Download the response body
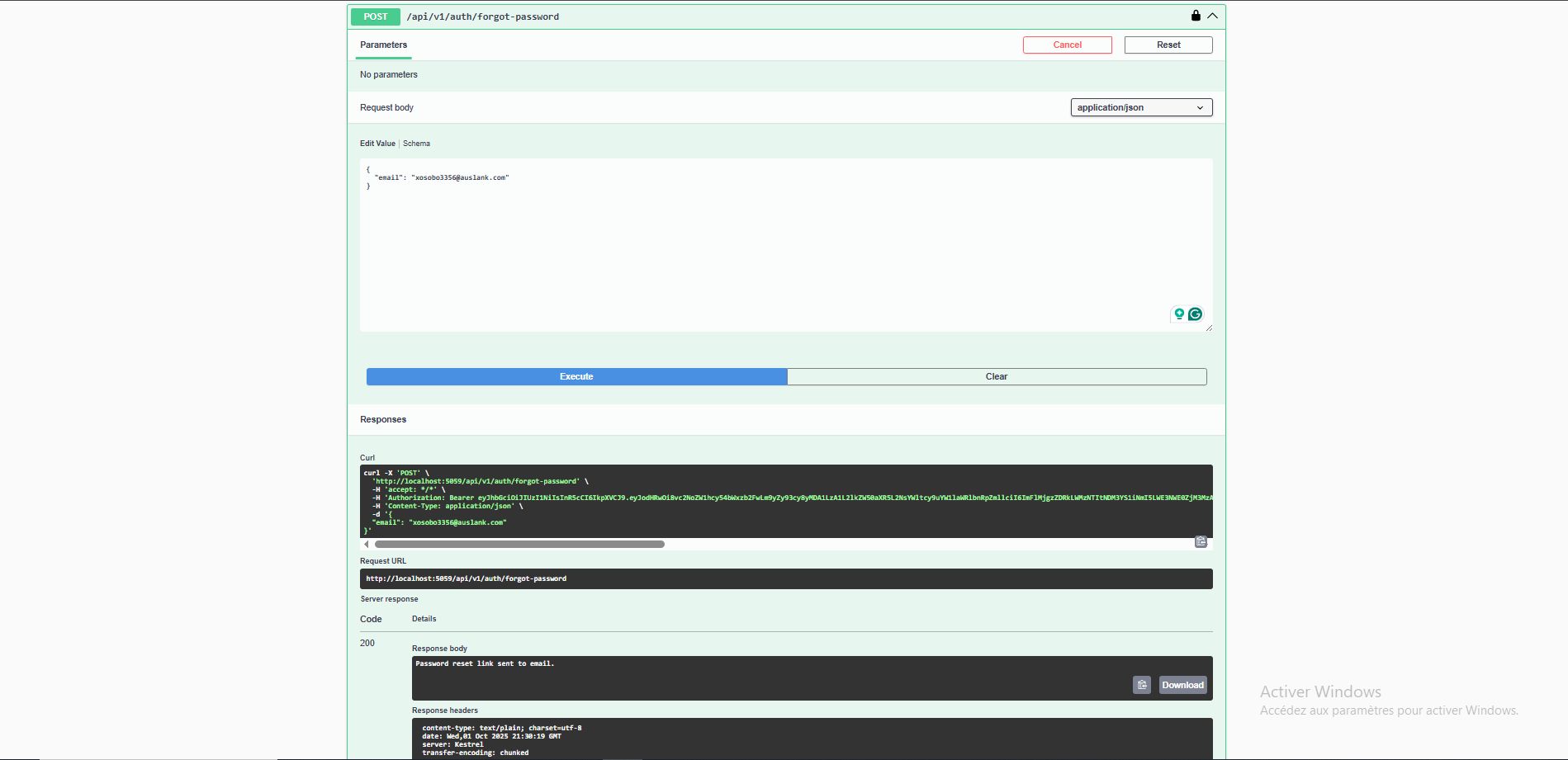Image resolution: width=1568 pixels, height=760 pixels. pos(1182,685)
